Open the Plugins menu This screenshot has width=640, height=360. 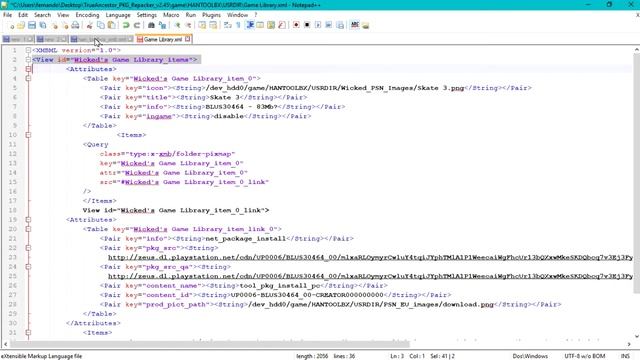(x=211, y=15)
